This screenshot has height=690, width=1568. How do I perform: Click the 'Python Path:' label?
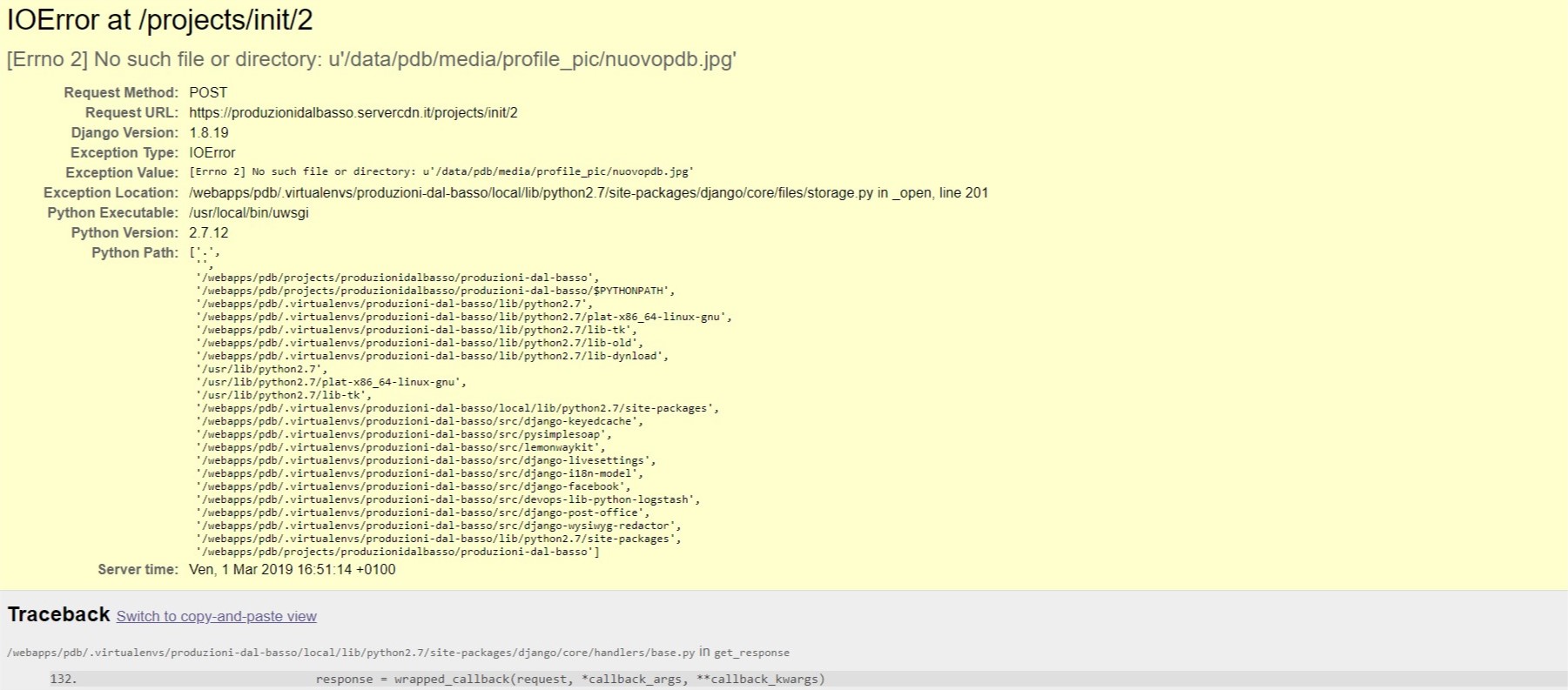[135, 252]
